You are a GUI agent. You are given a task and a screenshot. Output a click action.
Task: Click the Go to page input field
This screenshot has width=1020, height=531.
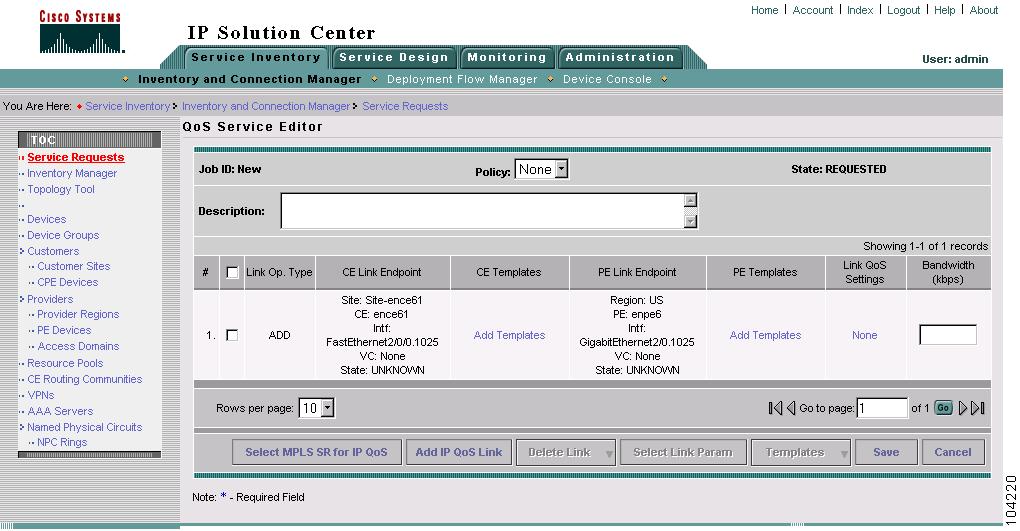pos(882,408)
